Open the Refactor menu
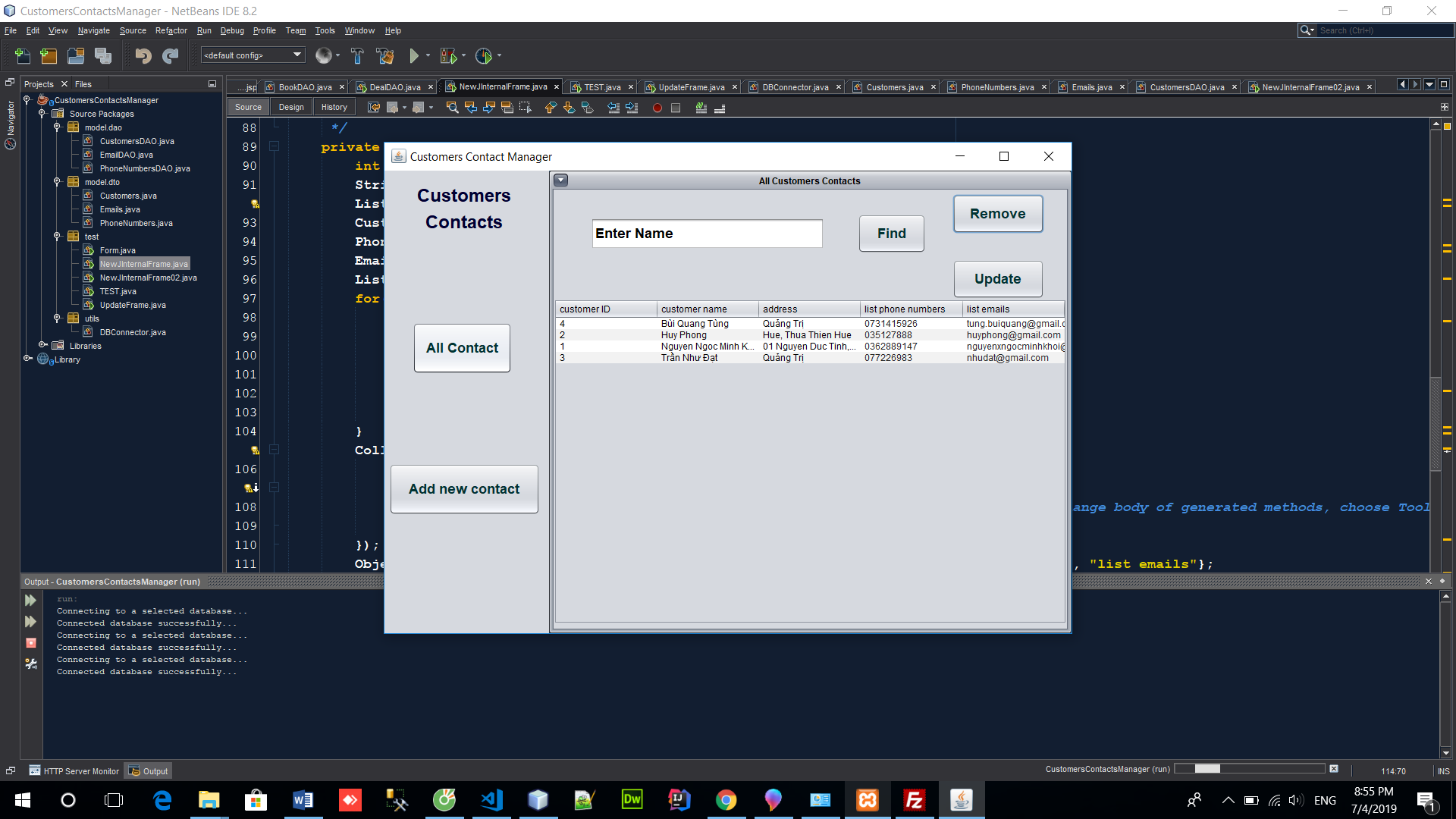Image resolution: width=1456 pixels, height=819 pixels. pos(171,30)
